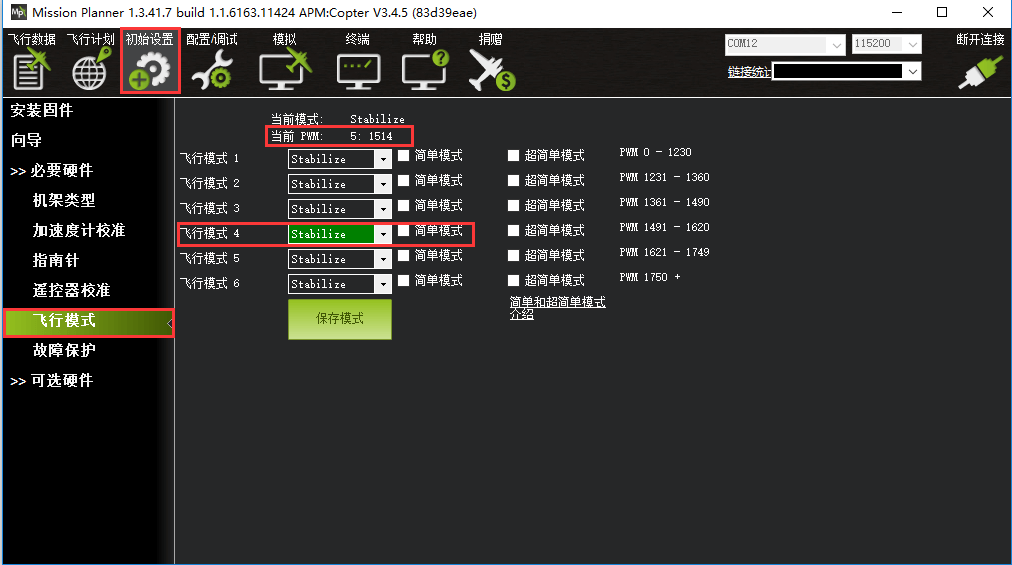Enable 简单模式 for 飞行模式 5
The height and width of the screenshot is (565, 1012).
(x=403, y=256)
